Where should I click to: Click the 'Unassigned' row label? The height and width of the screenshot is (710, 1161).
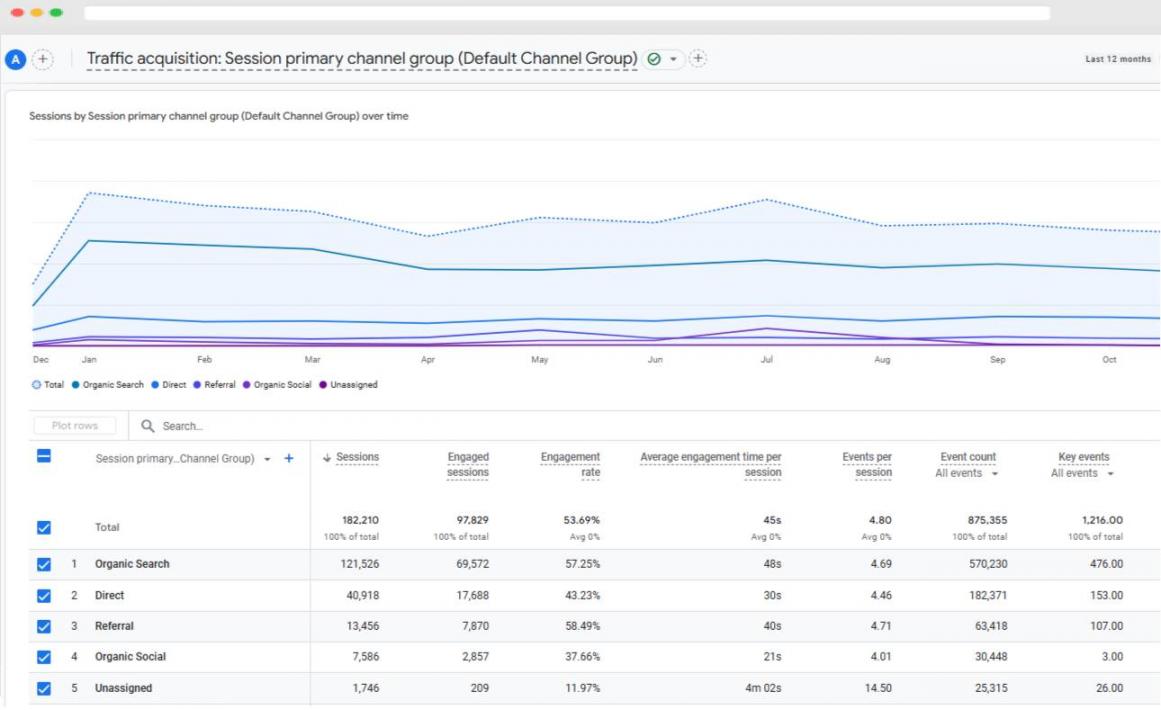123,688
